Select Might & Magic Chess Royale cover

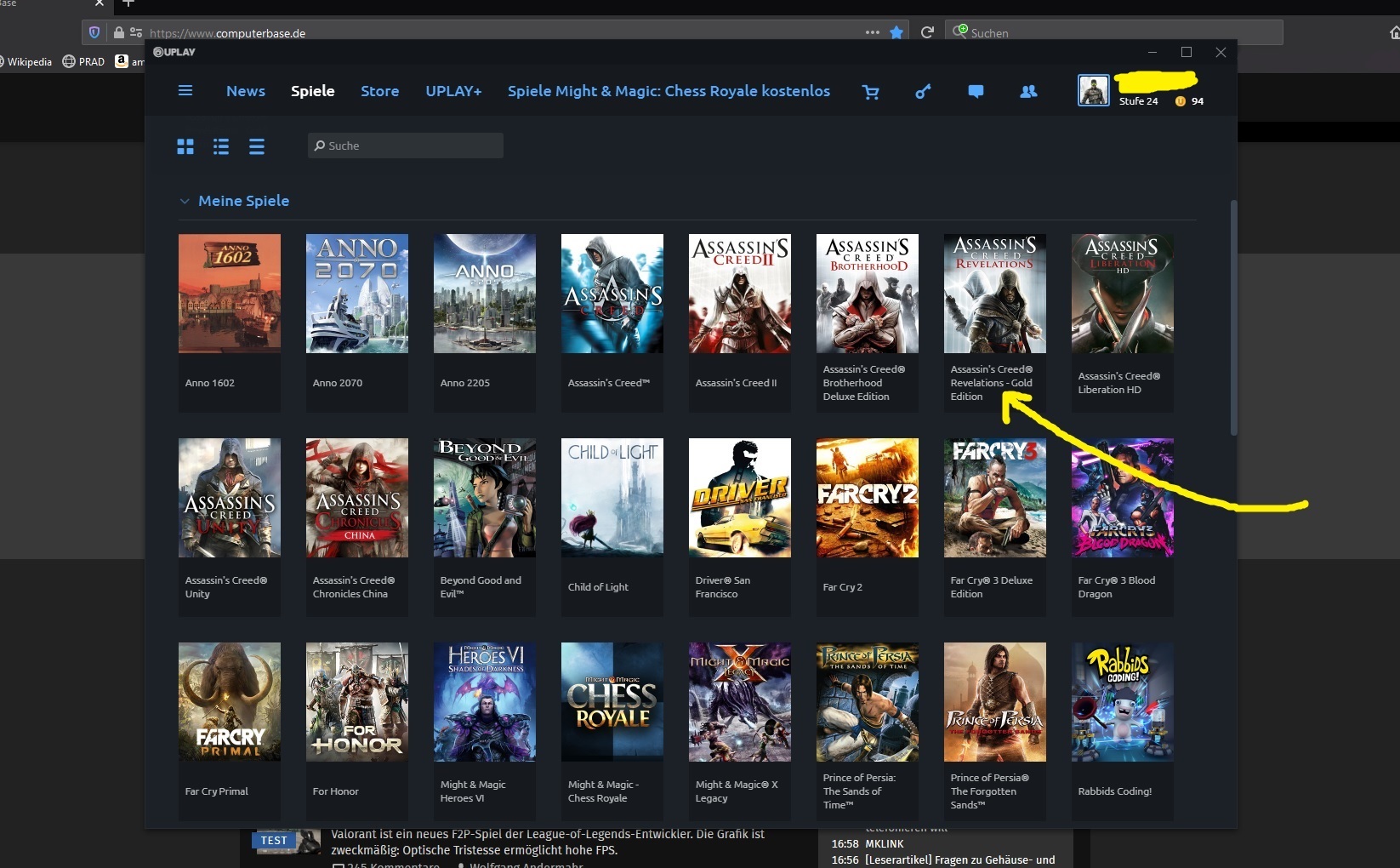tap(612, 702)
